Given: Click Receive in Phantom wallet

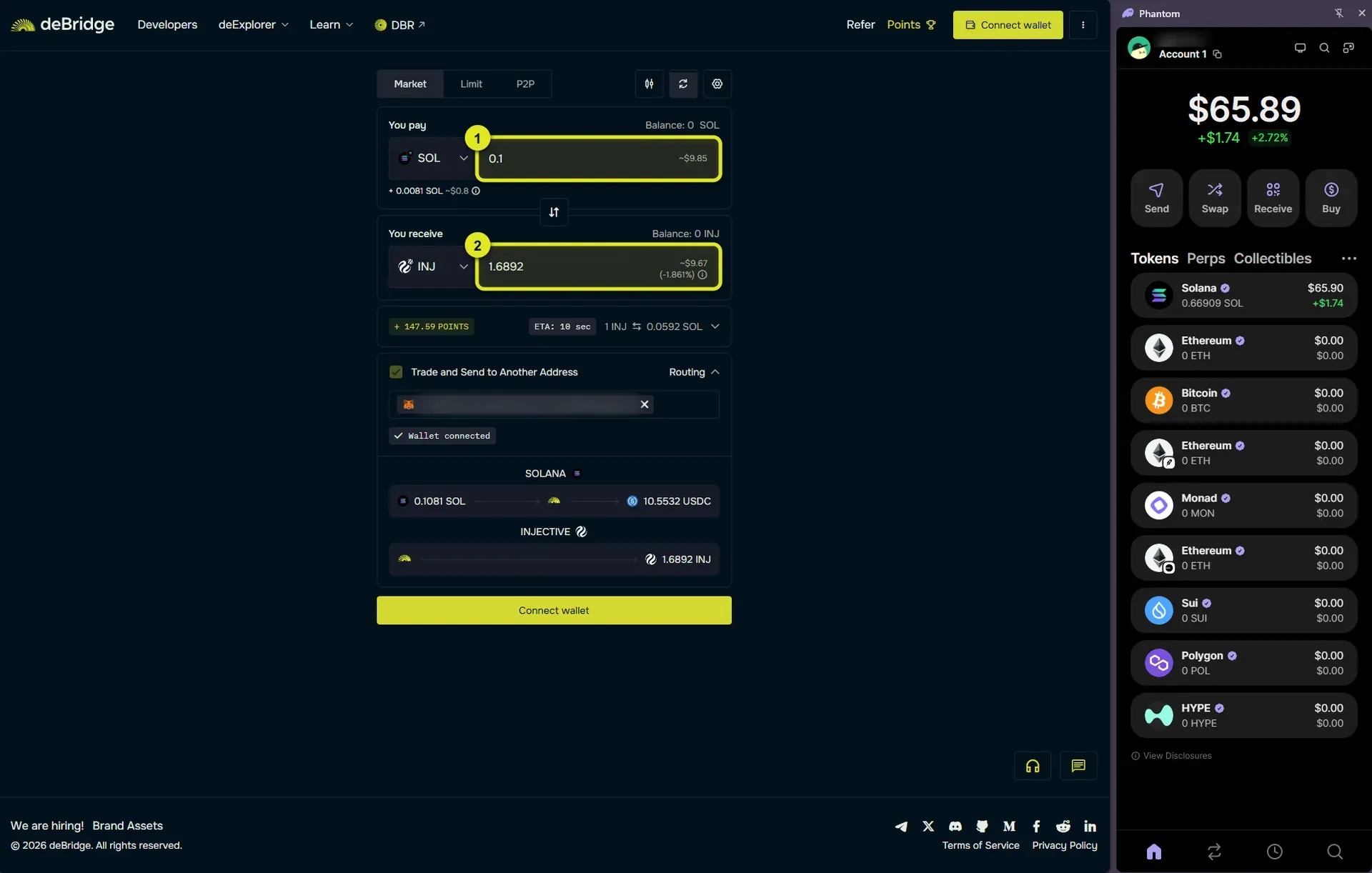Looking at the screenshot, I should tap(1273, 198).
